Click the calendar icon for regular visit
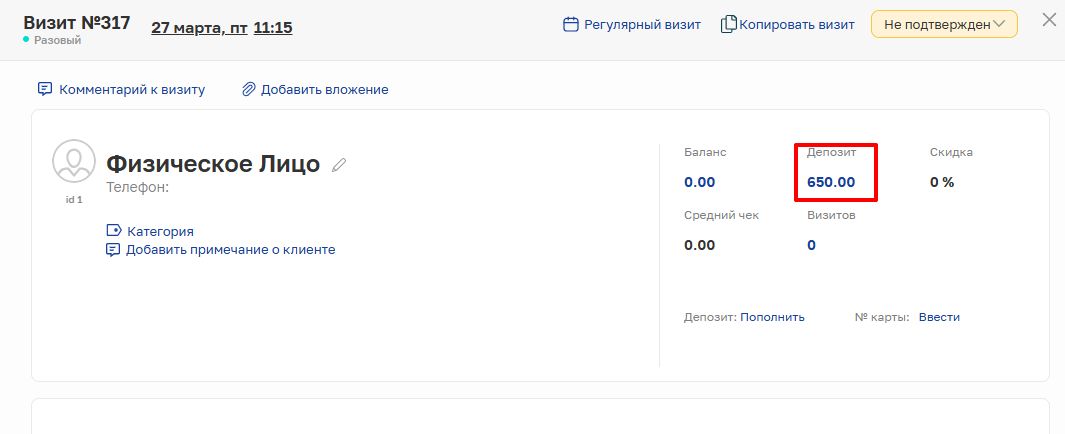The height and width of the screenshot is (434, 1065). pyautogui.click(x=571, y=24)
